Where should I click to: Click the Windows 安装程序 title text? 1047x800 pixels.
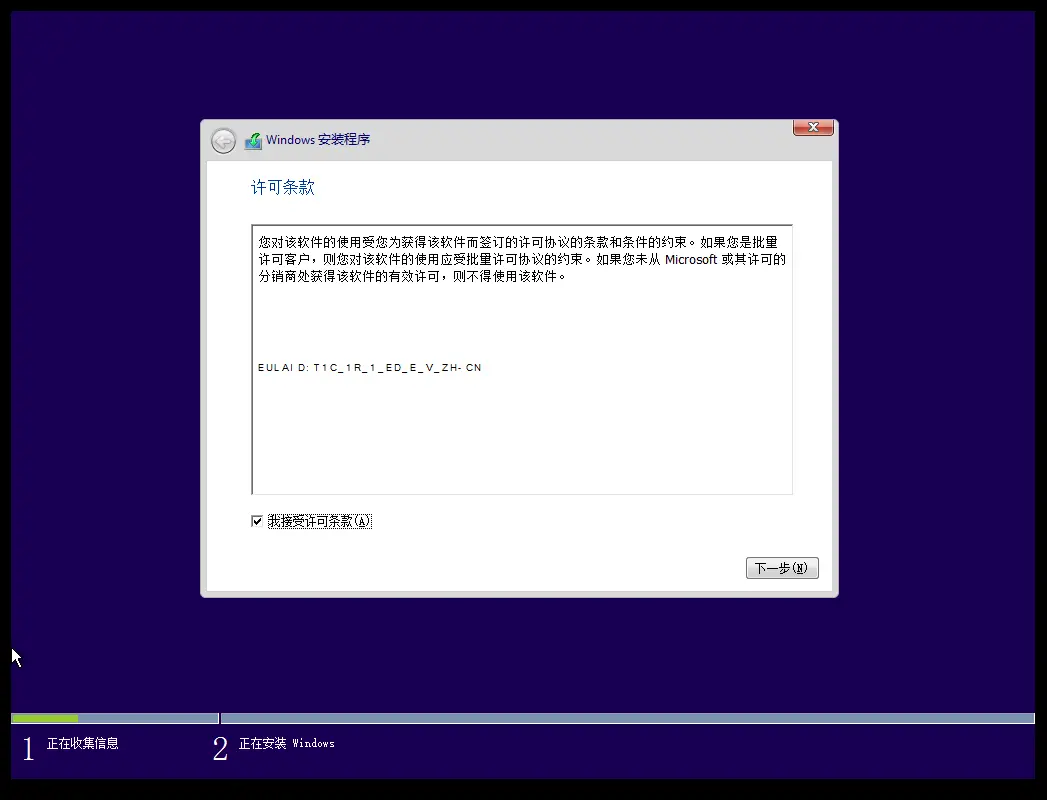[x=318, y=140]
